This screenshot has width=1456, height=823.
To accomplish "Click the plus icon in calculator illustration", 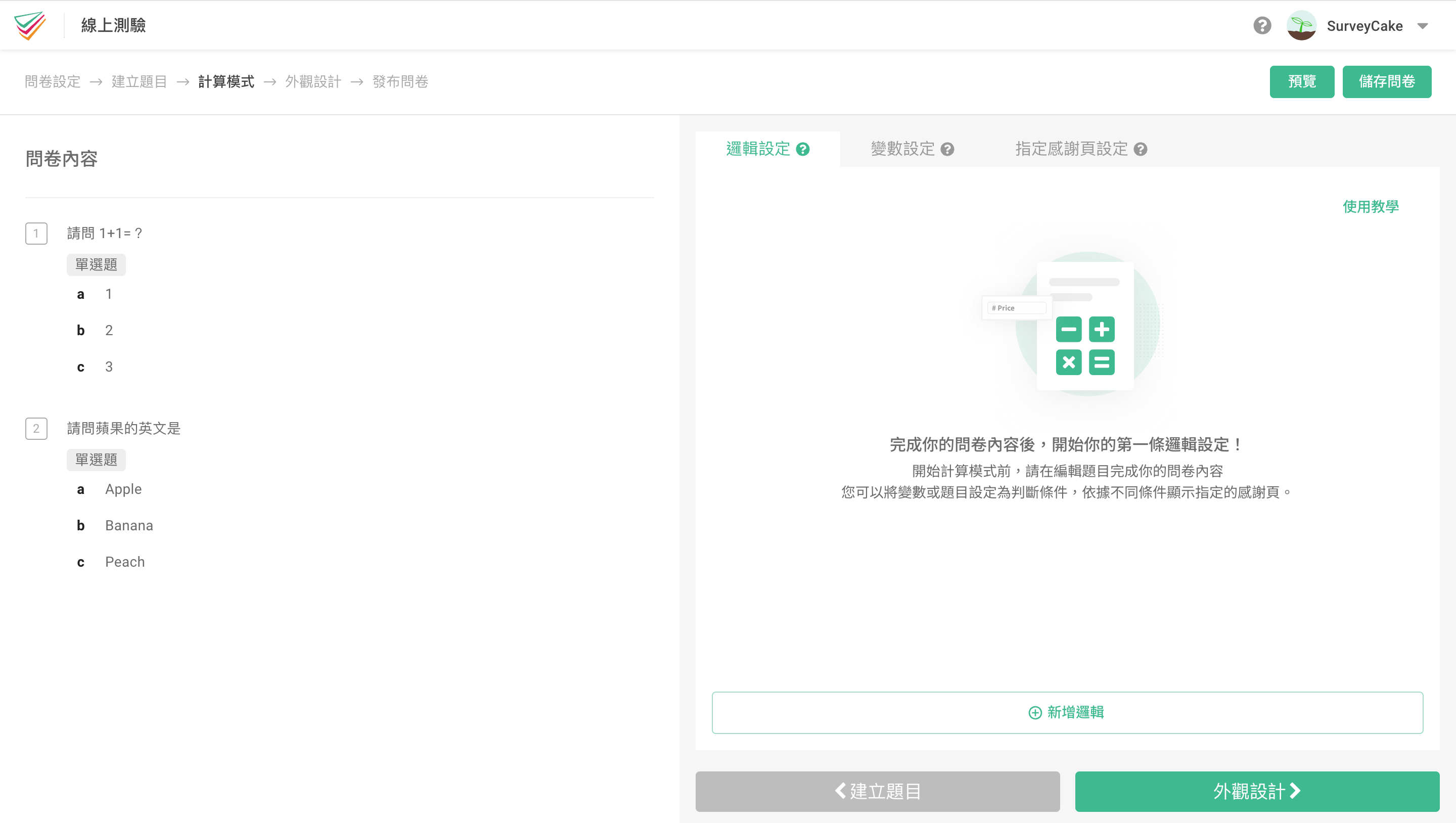I will click(1102, 329).
